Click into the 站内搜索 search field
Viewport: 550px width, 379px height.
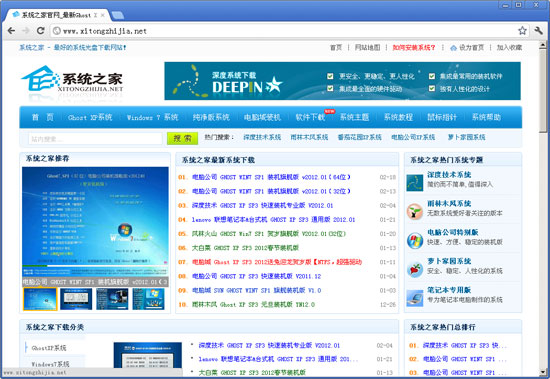(95, 139)
